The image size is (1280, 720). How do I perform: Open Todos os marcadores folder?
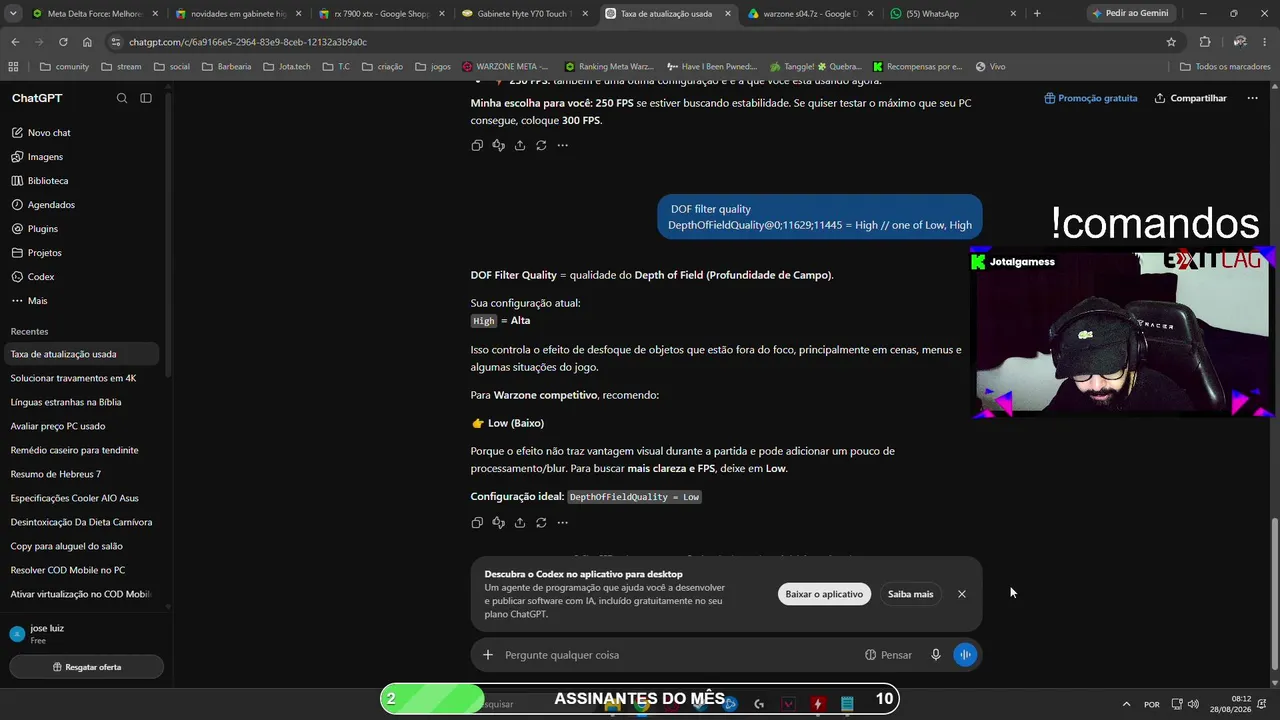(x=1225, y=67)
